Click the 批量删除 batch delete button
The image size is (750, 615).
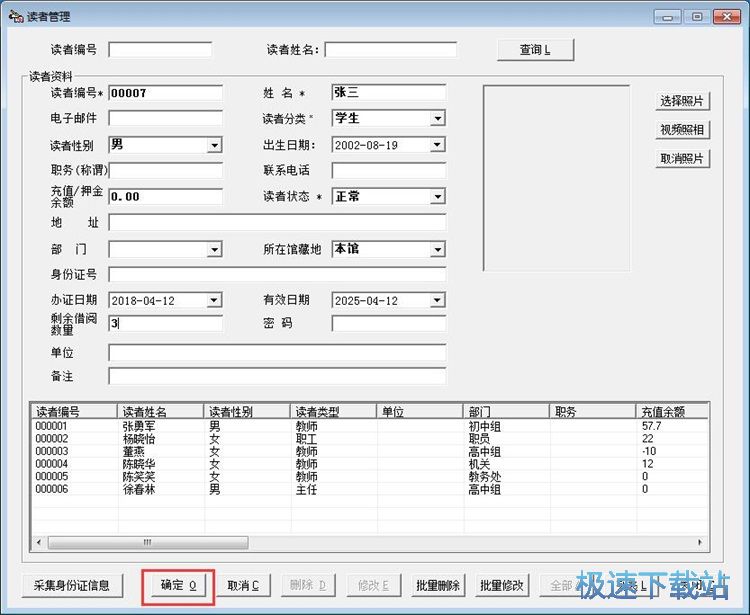tap(436, 585)
